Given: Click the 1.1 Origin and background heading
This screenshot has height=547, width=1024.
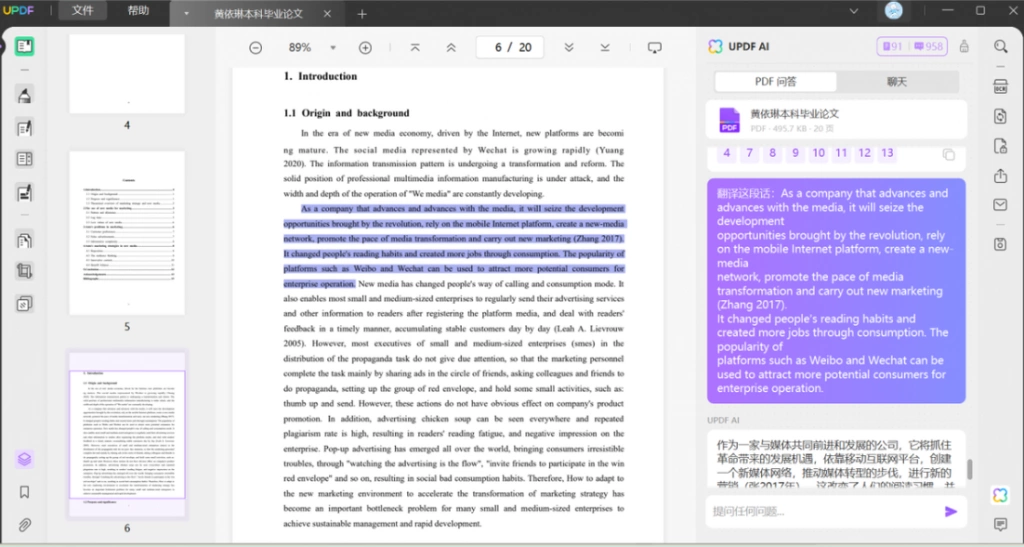Looking at the screenshot, I should click(x=346, y=113).
